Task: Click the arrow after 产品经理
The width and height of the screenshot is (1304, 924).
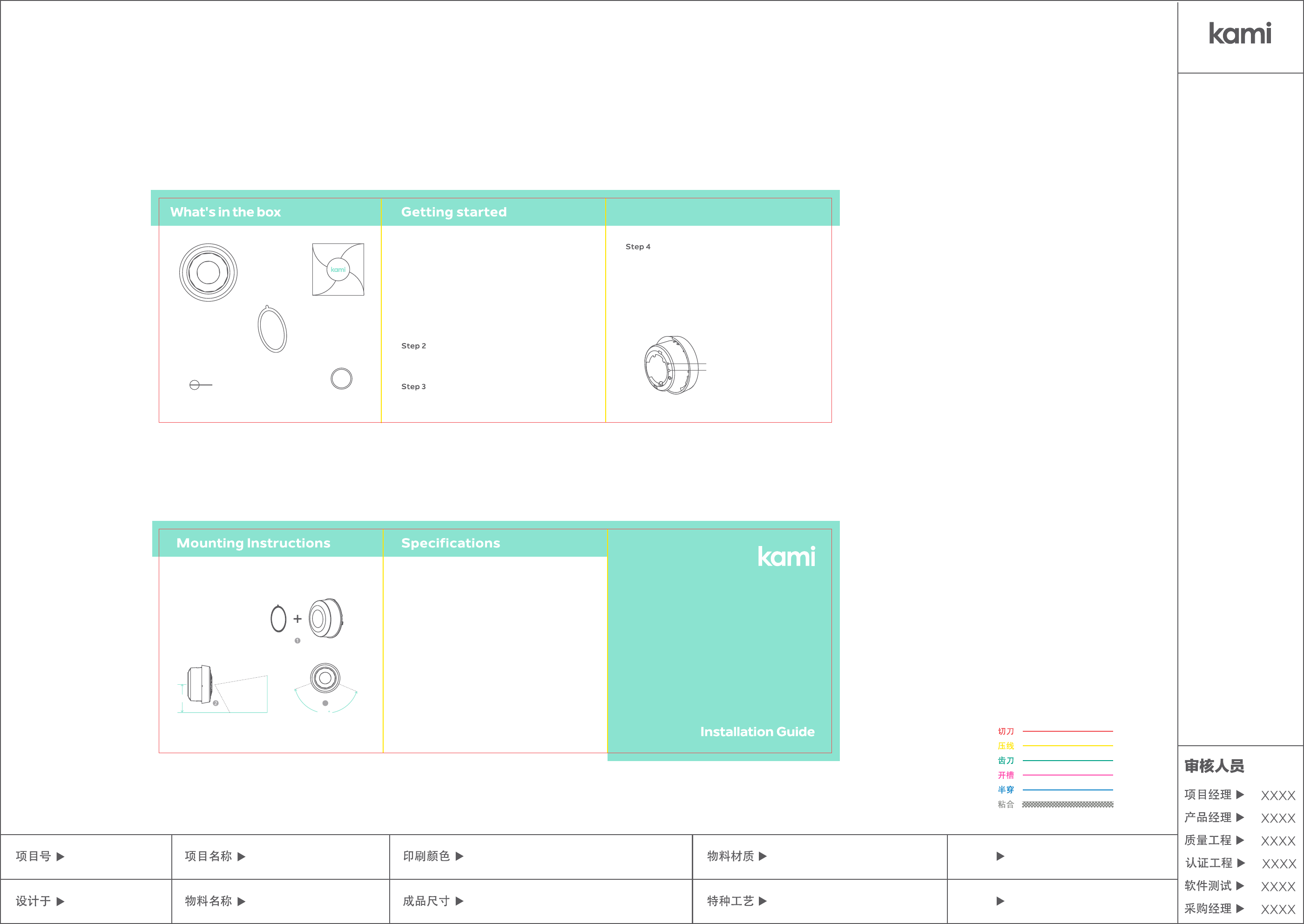Action: tap(1240, 817)
